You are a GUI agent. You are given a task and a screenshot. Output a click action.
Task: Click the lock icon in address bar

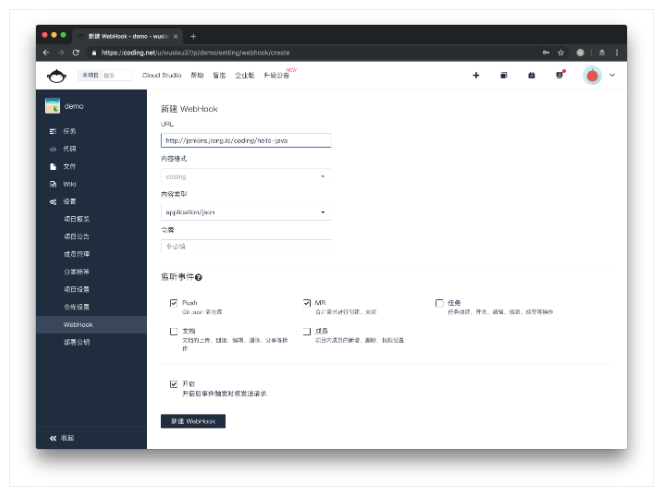[x=94, y=53]
